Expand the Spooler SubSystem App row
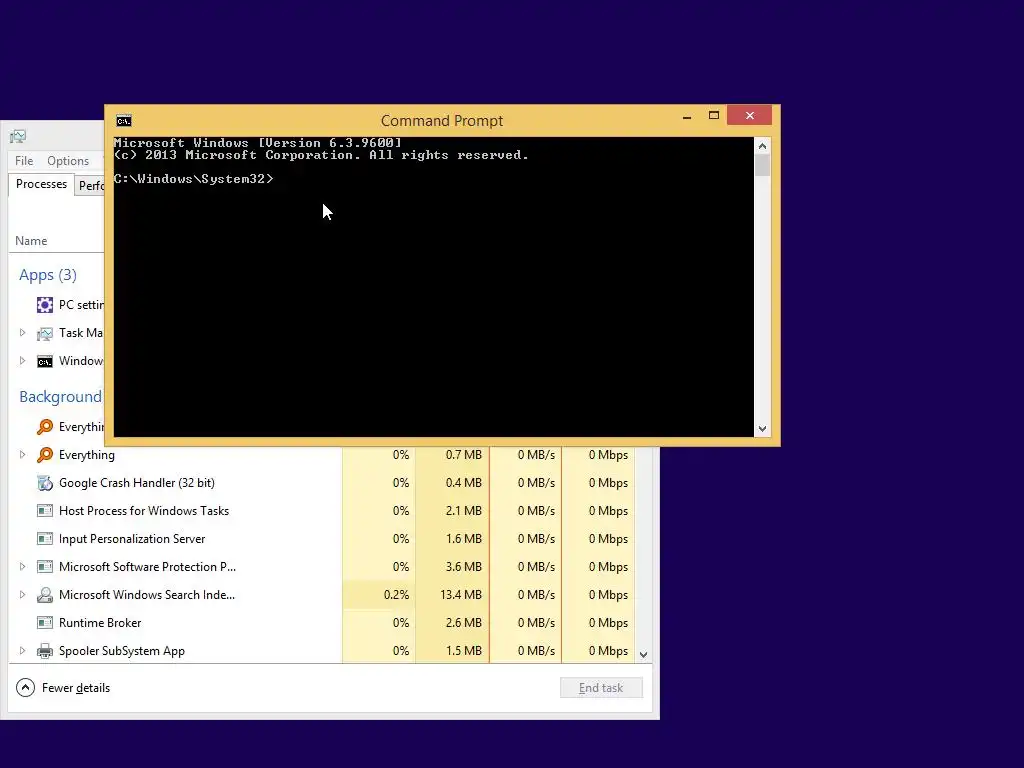 click(22, 651)
